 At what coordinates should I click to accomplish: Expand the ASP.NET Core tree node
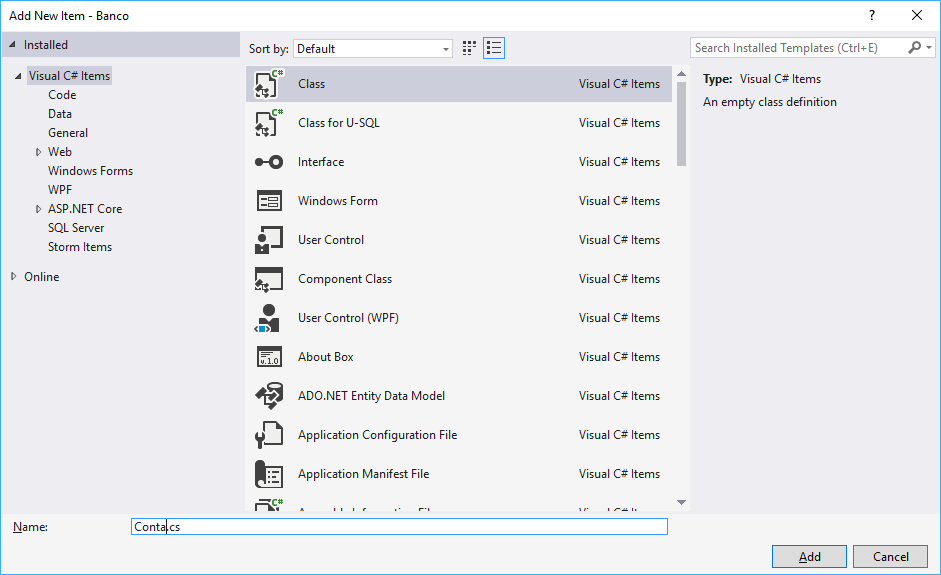(x=38, y=209)
